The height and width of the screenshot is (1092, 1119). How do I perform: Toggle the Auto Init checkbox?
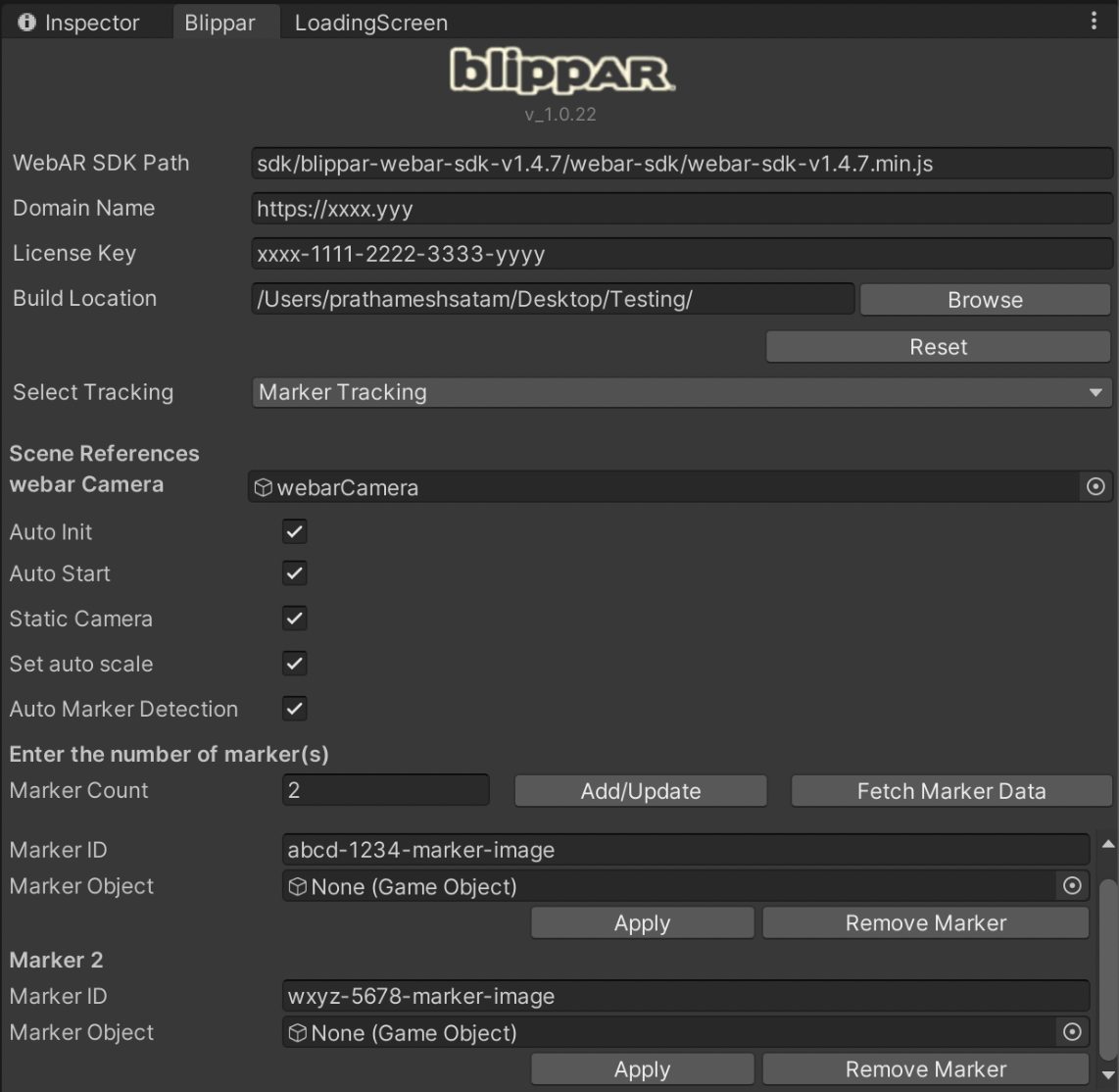pos(294,531)
